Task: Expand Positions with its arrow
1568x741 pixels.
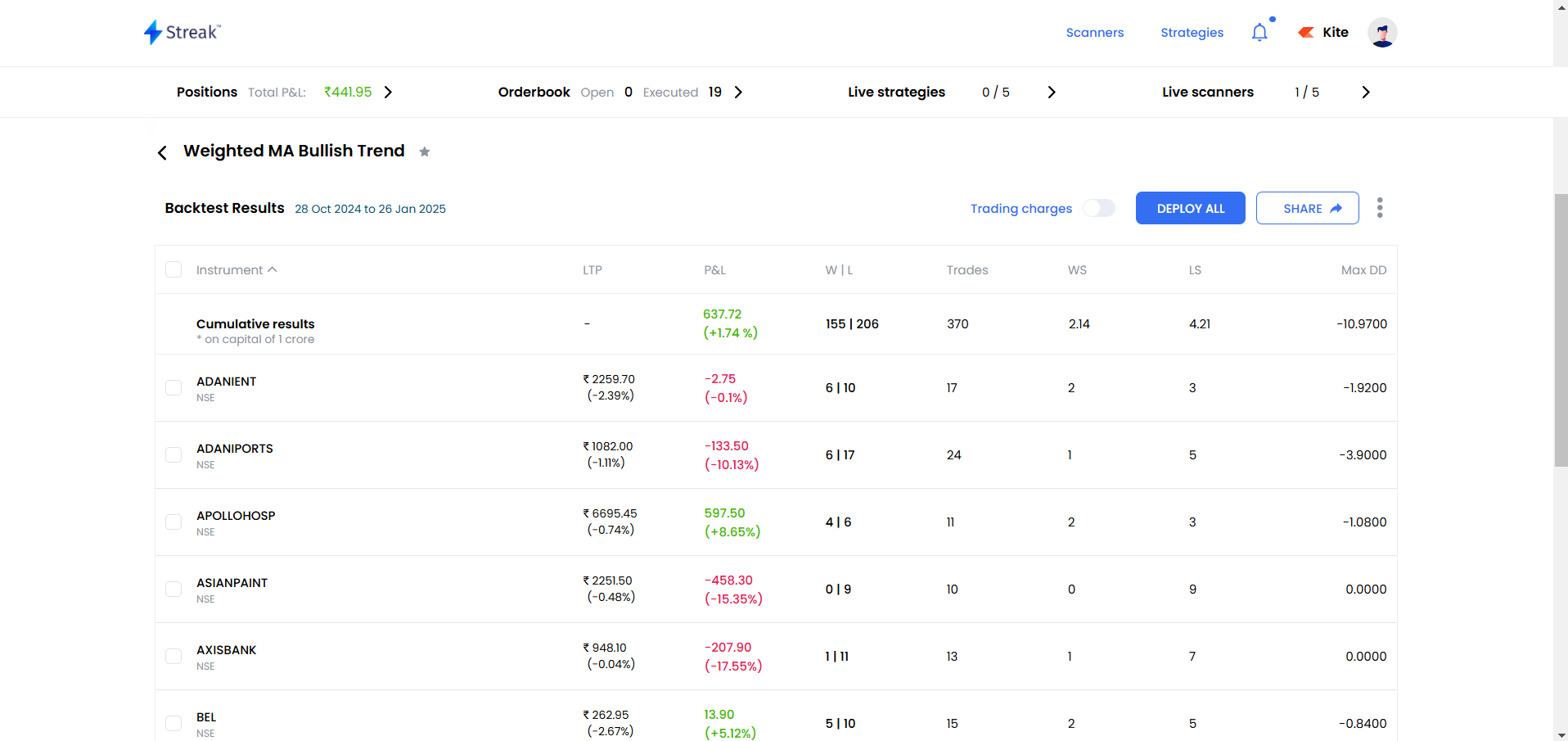Action: point(389,92)
